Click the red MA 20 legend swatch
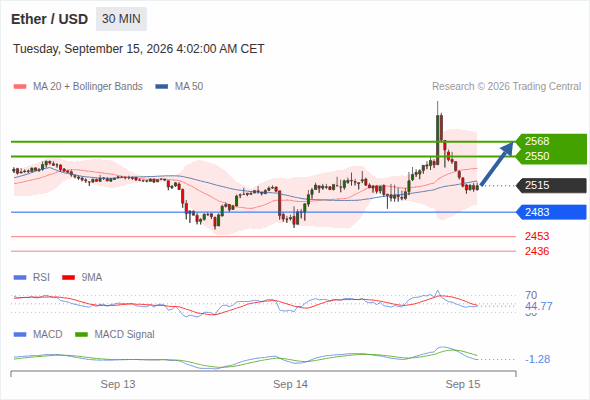Screen dimensions: 590x400 point(20,87)
